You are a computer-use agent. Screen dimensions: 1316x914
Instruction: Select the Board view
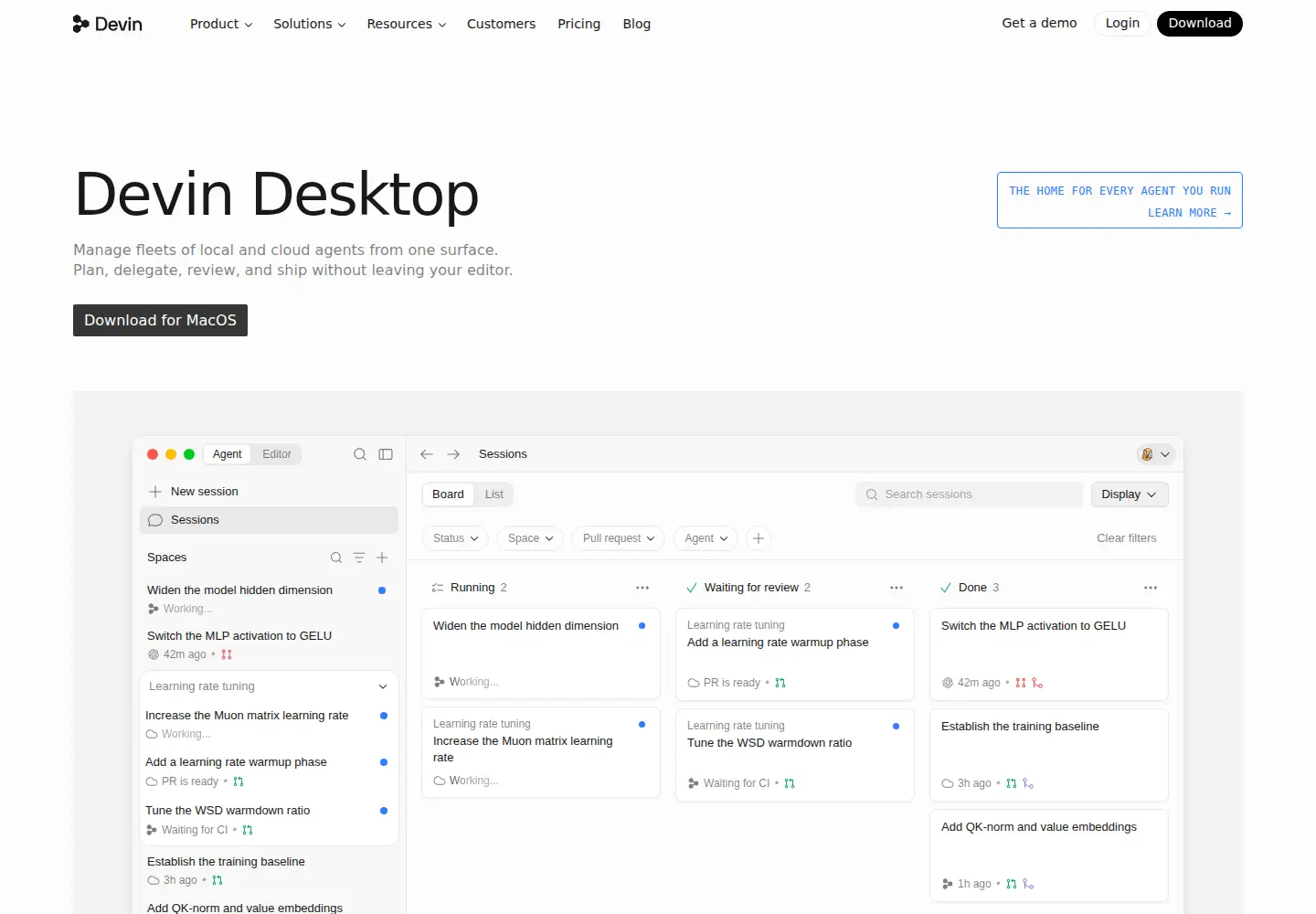pyautogui.click(x=448, y=494)
